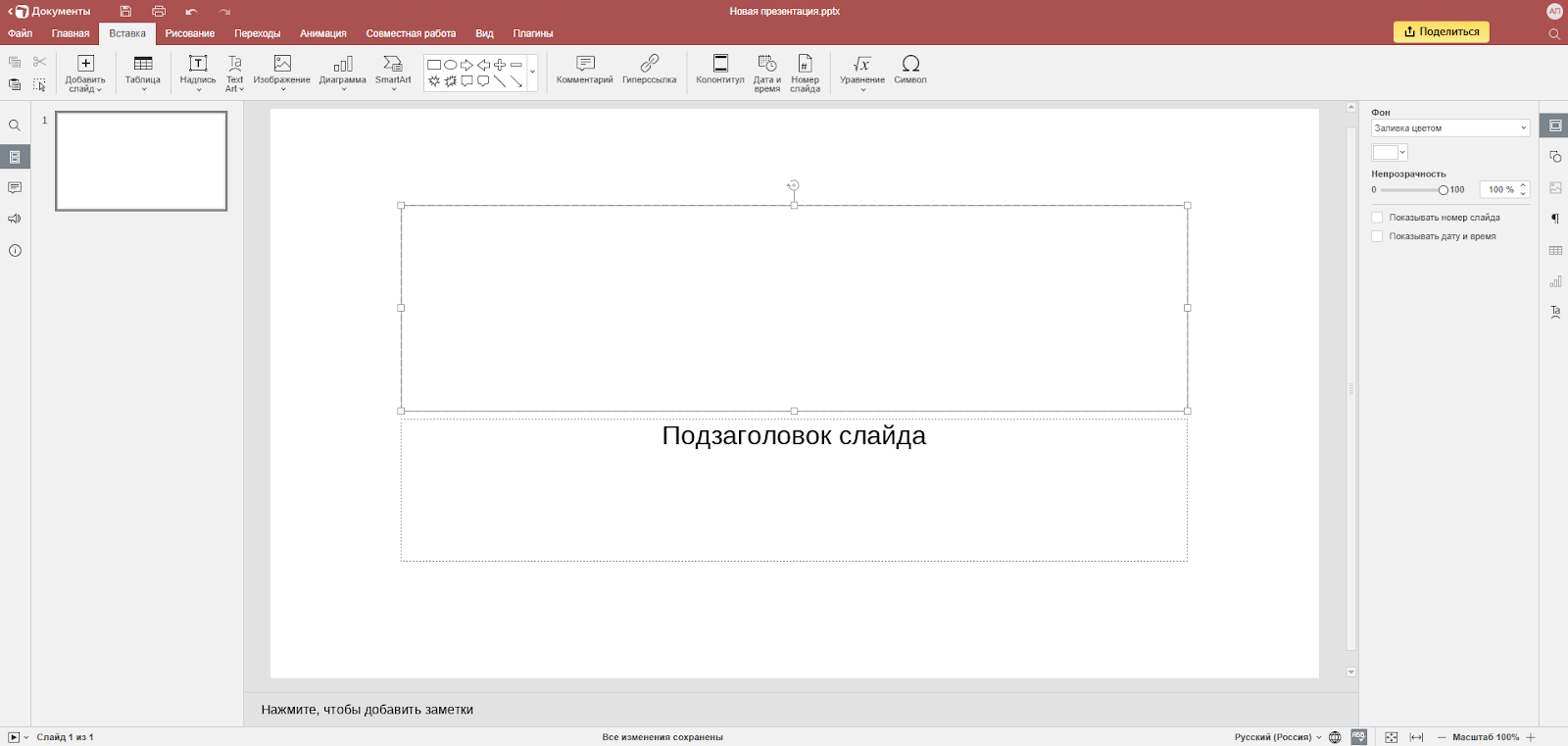Click the Поделиться share button
Viewport: 1568px width, 746px height.
[x=1442, y=31]
